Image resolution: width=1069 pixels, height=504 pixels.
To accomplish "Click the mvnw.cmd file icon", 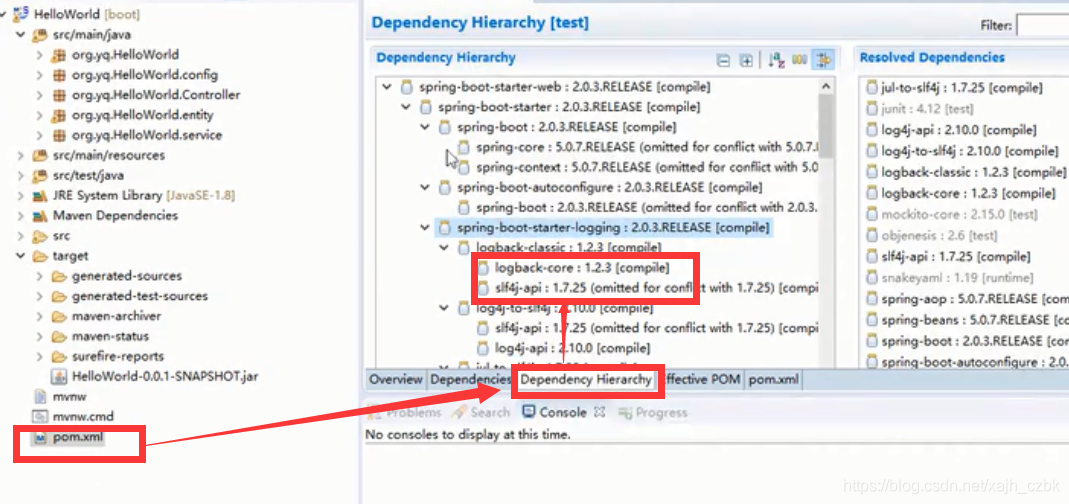I will pyautogui.click(x=40, y=416).
